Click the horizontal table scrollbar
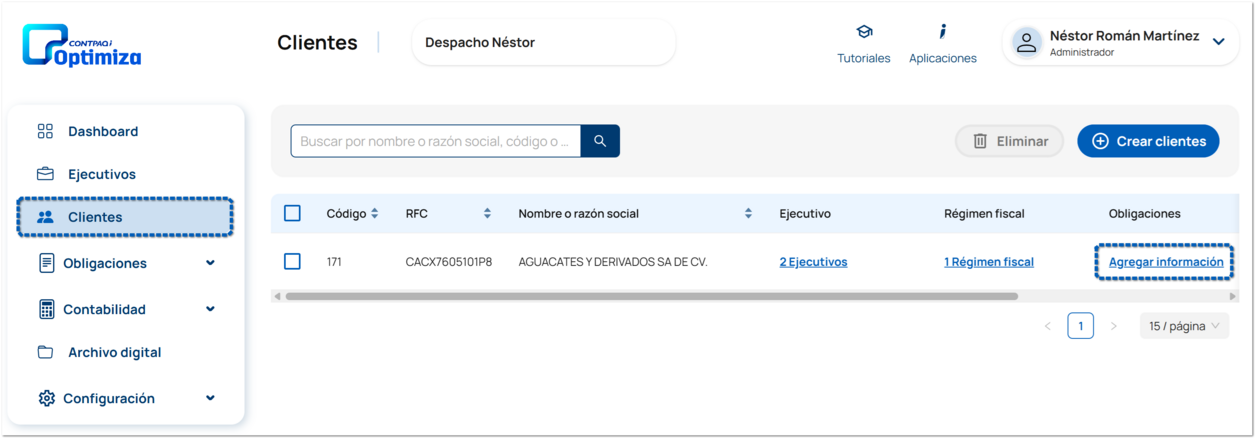The height and width of the screenshot is (439, 1256). coord(650,297)
